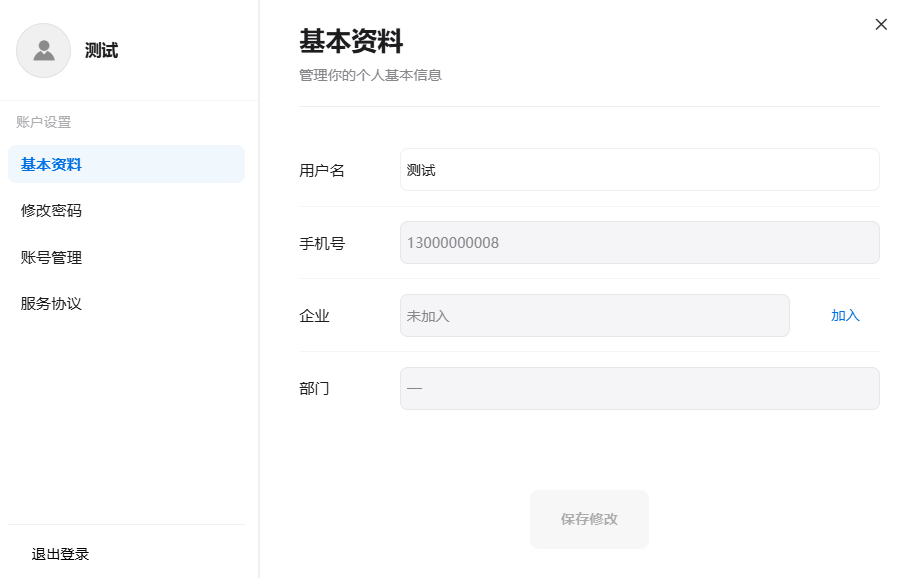Click 退出登录 to log out
Screen dimensions: 911x578
click(x=60, y=554)
